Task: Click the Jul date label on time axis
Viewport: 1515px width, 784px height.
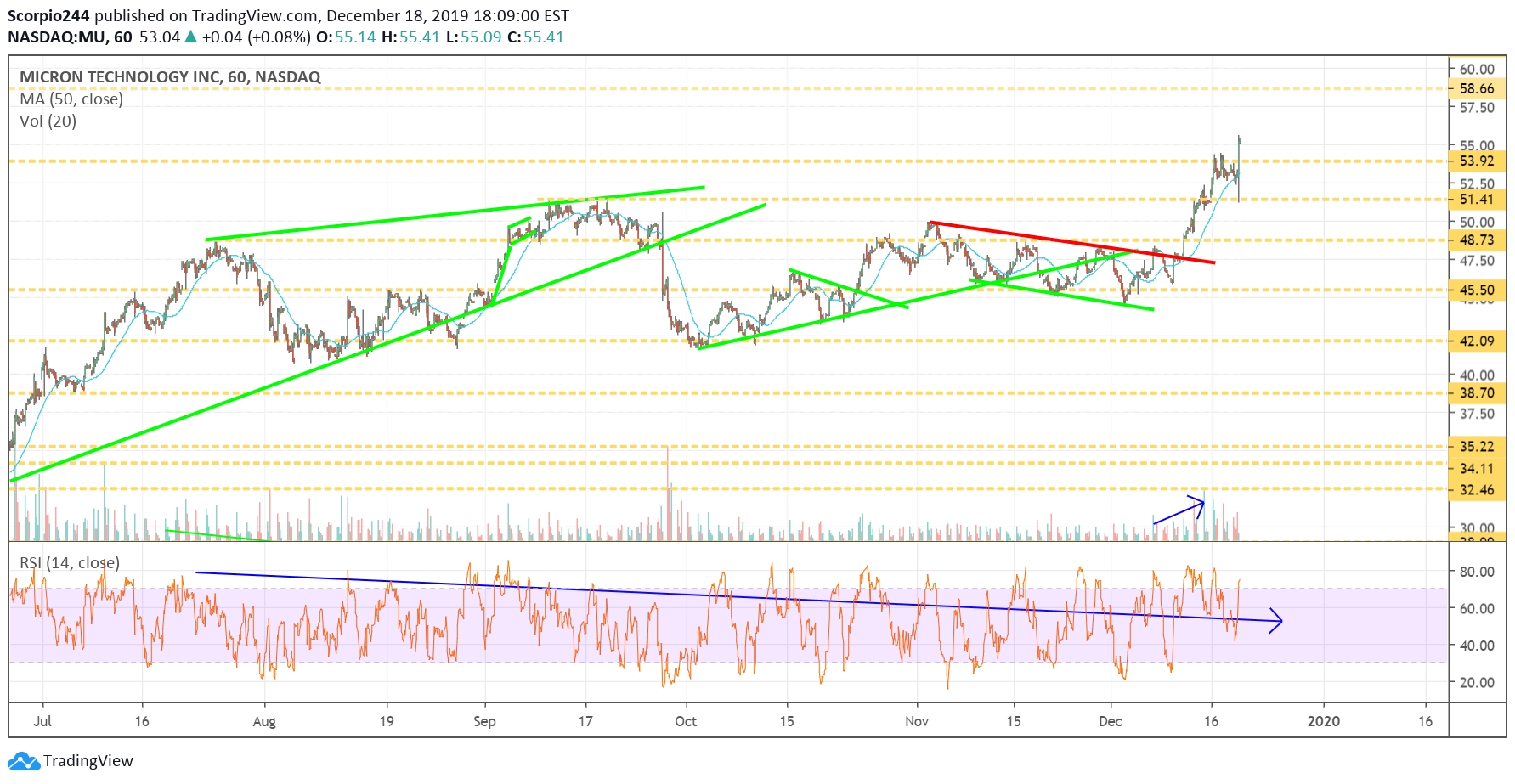Action: (42, 720)
